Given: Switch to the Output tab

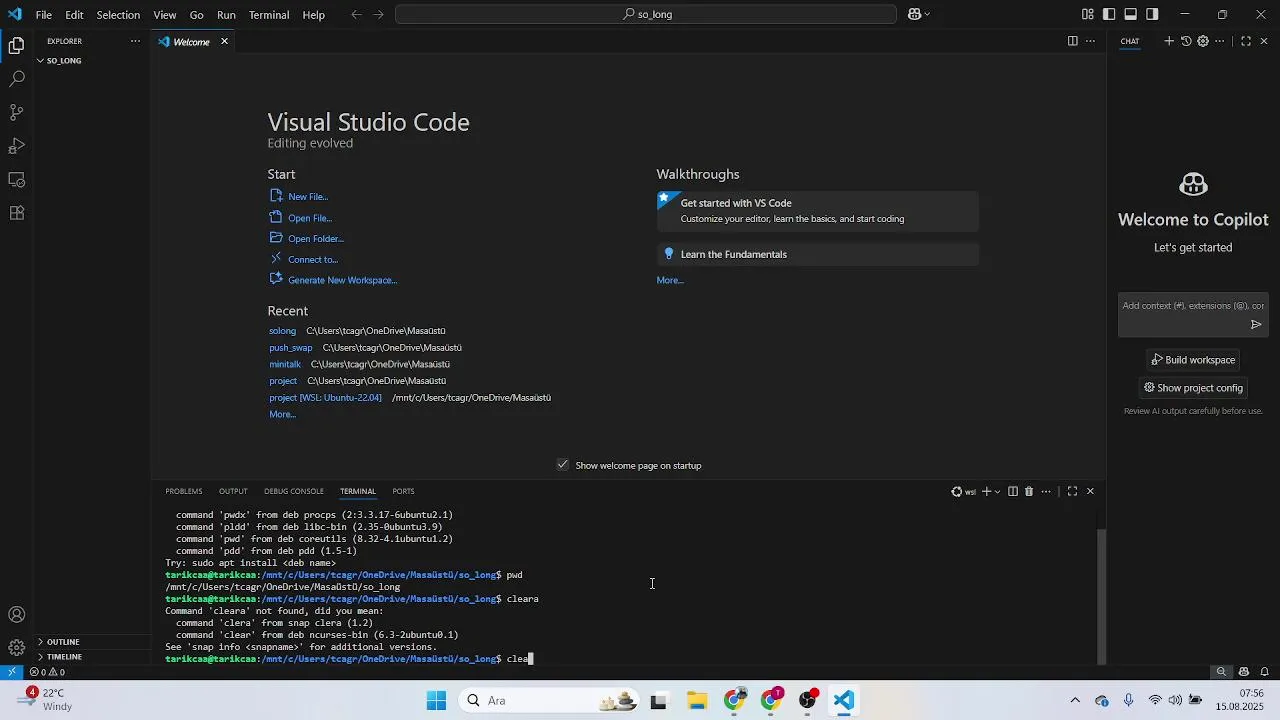Looking at the screenshot, I should [x=233, y=491].
